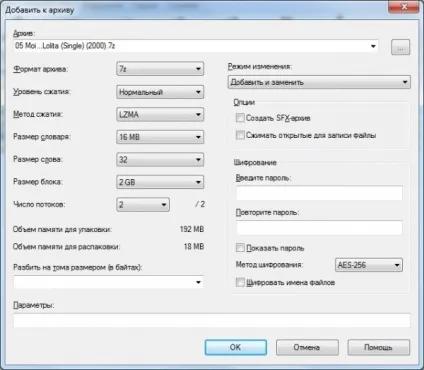The width and height of the screenshot is (424, 370).
Task: Click the Разбить на тома размером label
Action: point(78,267)
